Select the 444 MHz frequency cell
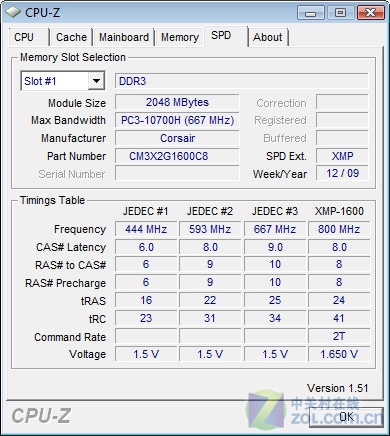 point(146,229)
